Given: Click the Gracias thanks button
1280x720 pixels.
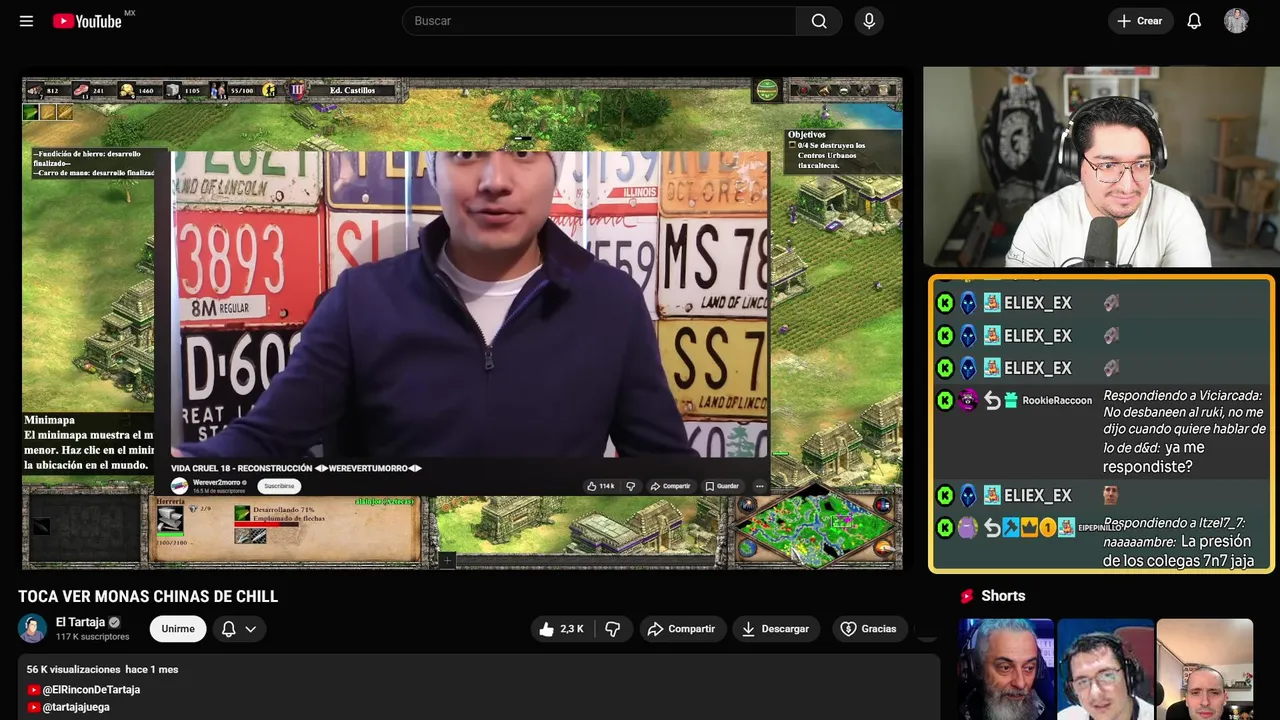Looking at the screenshot, I should click(x=869, y=629).
